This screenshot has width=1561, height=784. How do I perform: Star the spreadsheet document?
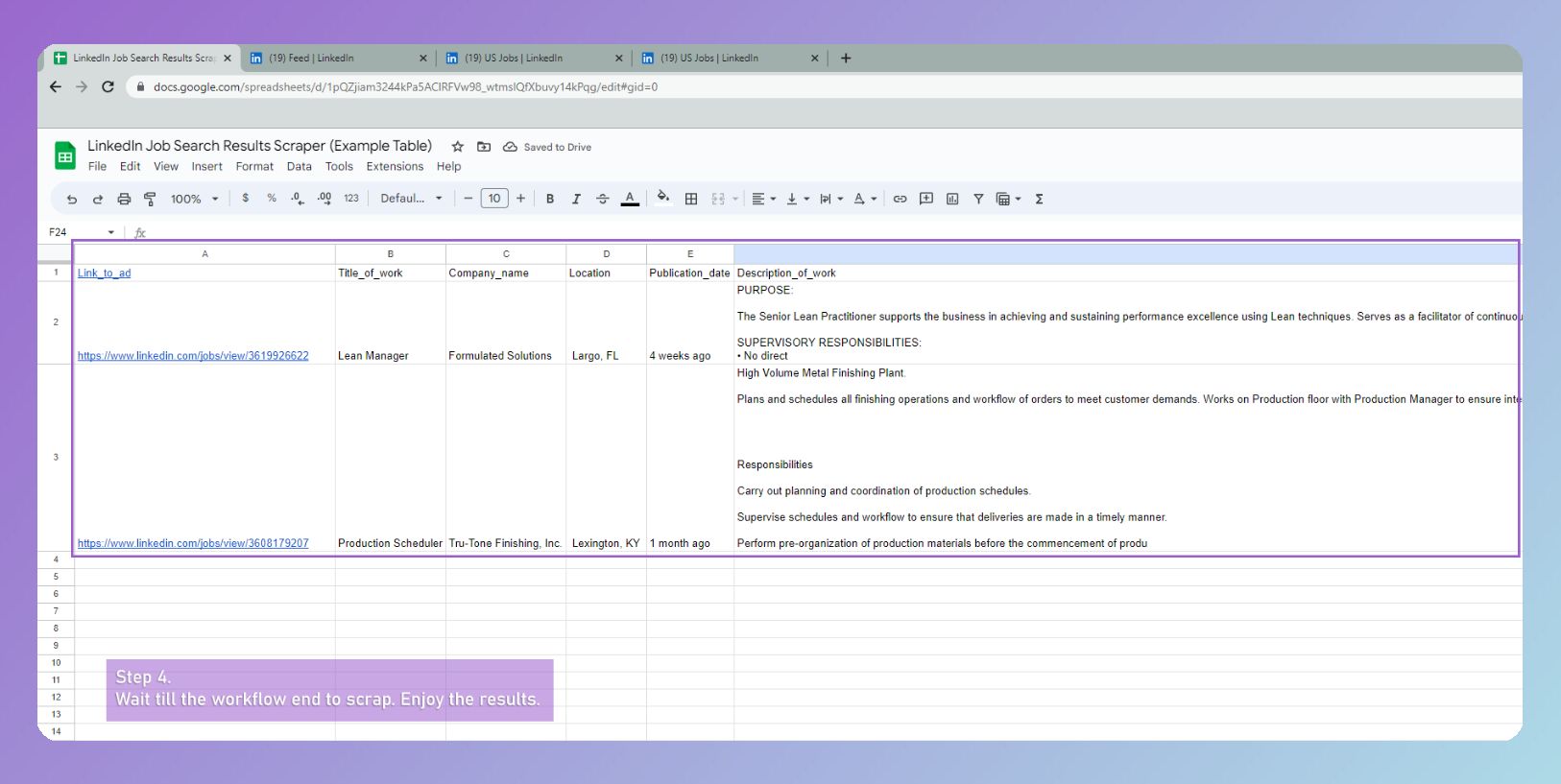pyautogui.click(x=458, y=147)
